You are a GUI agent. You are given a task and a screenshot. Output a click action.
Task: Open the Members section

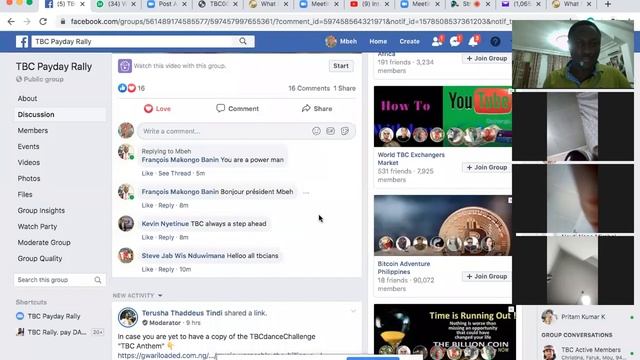pos(33,131)
